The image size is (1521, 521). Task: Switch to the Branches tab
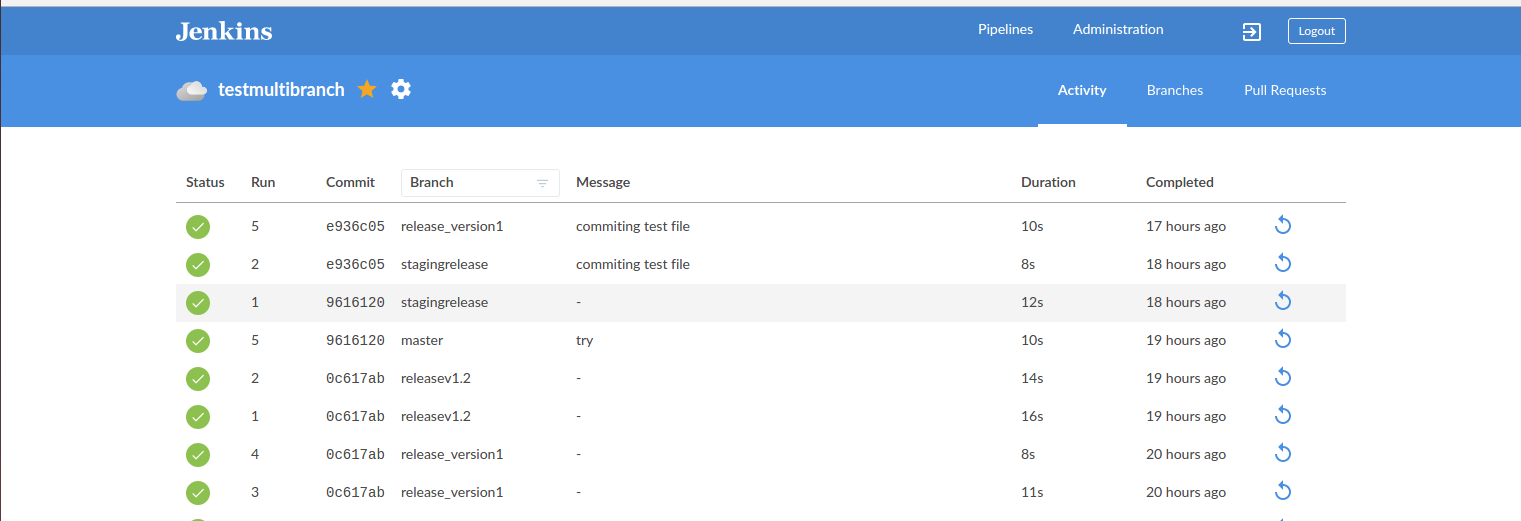(1174, 90)
